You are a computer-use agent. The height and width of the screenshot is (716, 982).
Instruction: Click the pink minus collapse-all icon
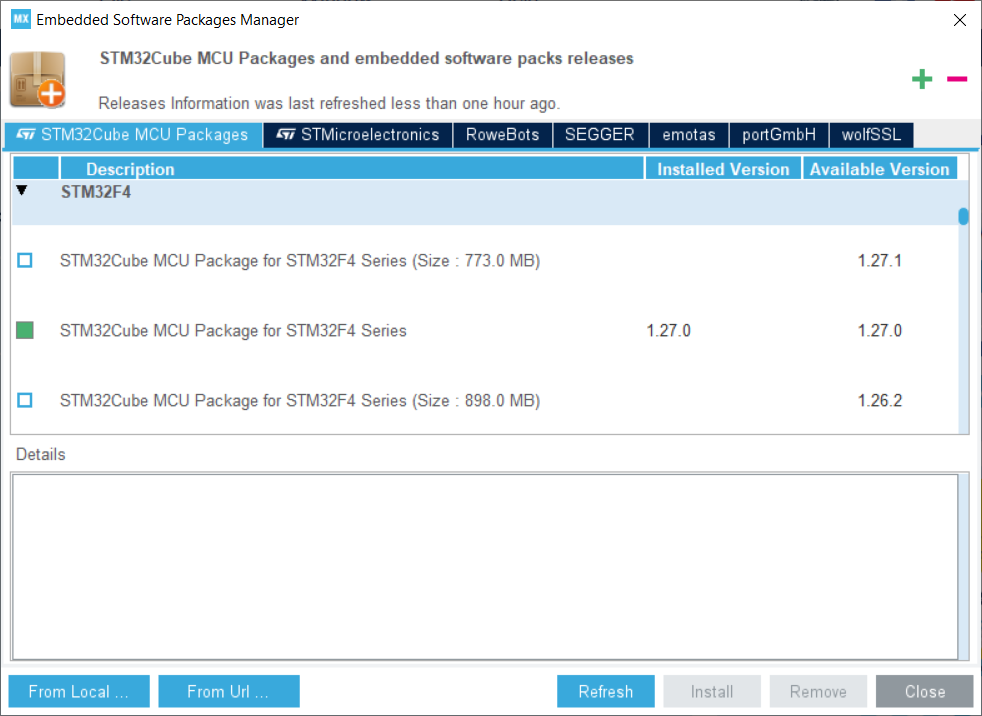click(957, 79)
